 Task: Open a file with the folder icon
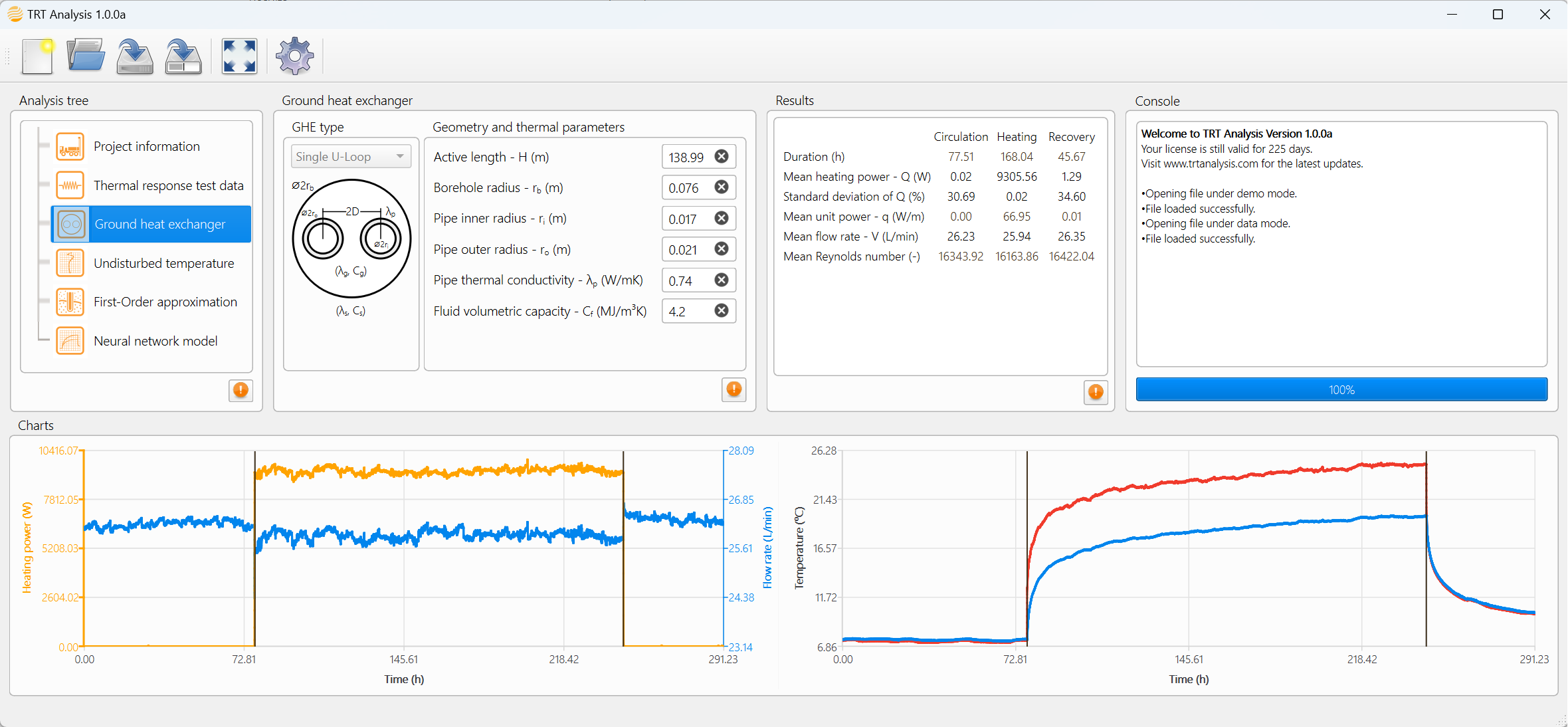[86, 56]
